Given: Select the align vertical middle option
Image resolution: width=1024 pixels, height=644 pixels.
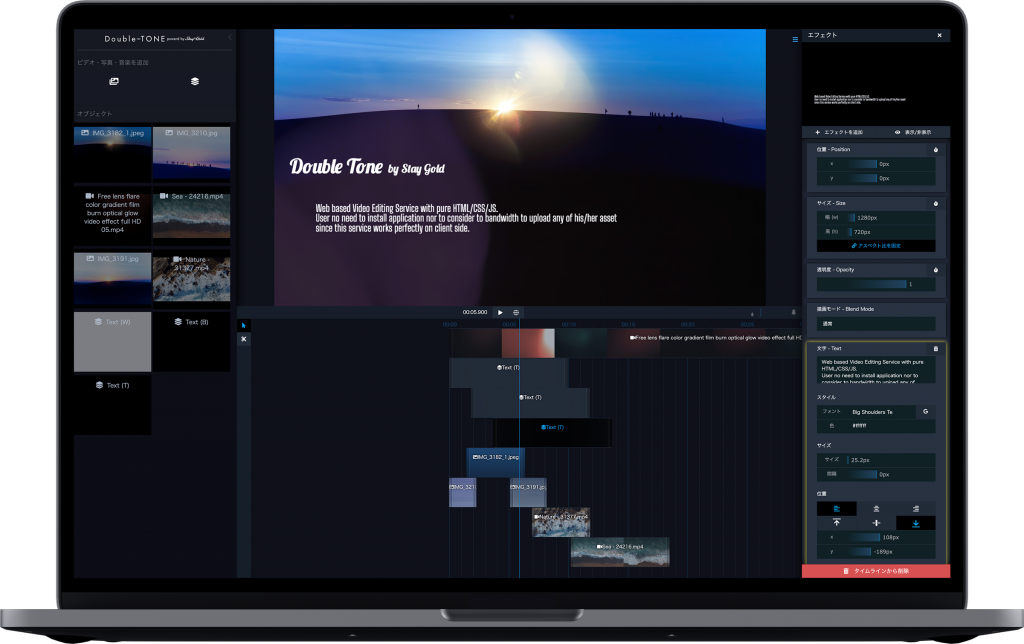Looking at the screenshot, I should point(876,523).
